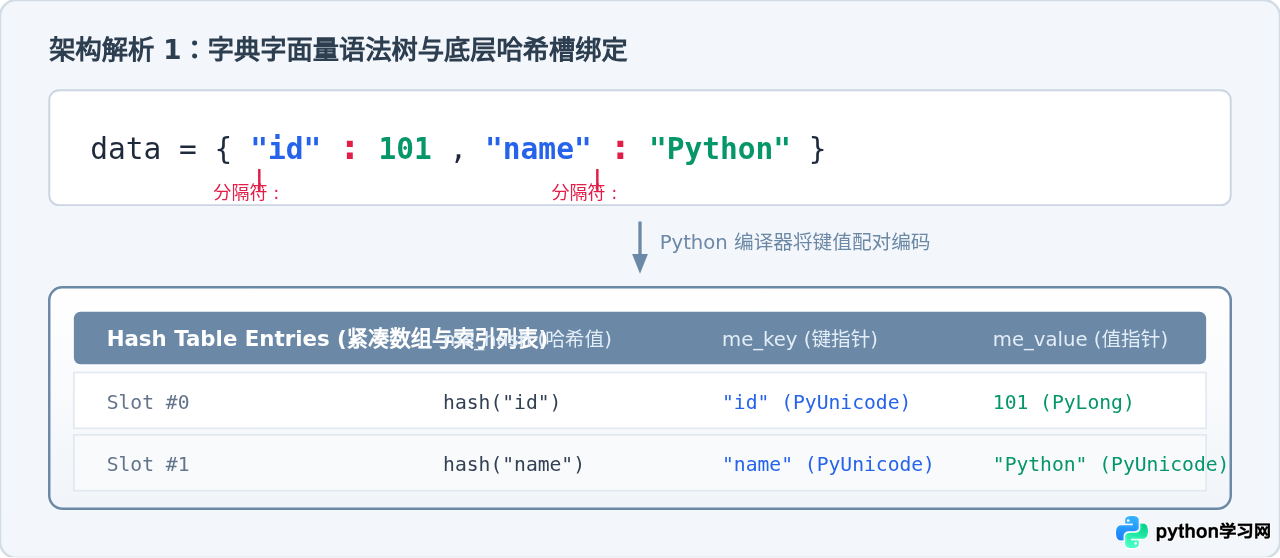The height and width of the screenshot is (558, 1280).
Task: Select the green "Python" string in the code line
Action: (x=720, y=149)
